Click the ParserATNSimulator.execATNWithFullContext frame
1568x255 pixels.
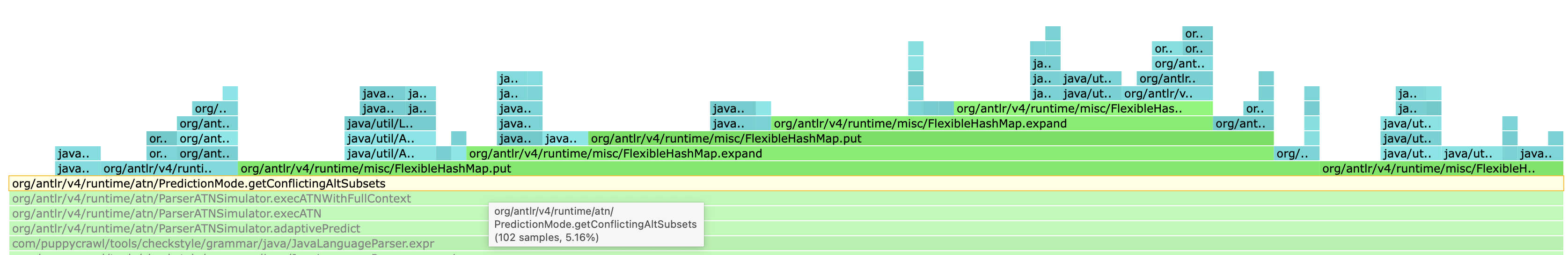786,199
